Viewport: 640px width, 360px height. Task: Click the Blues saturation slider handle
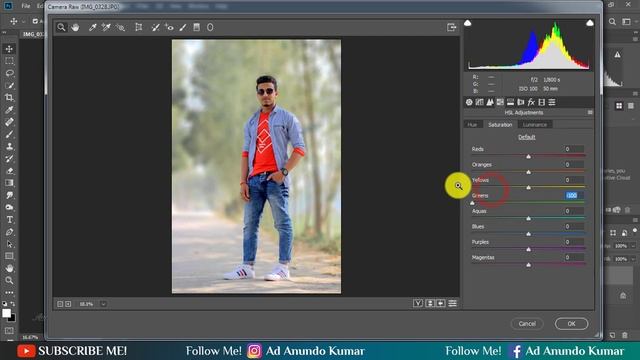529,234
